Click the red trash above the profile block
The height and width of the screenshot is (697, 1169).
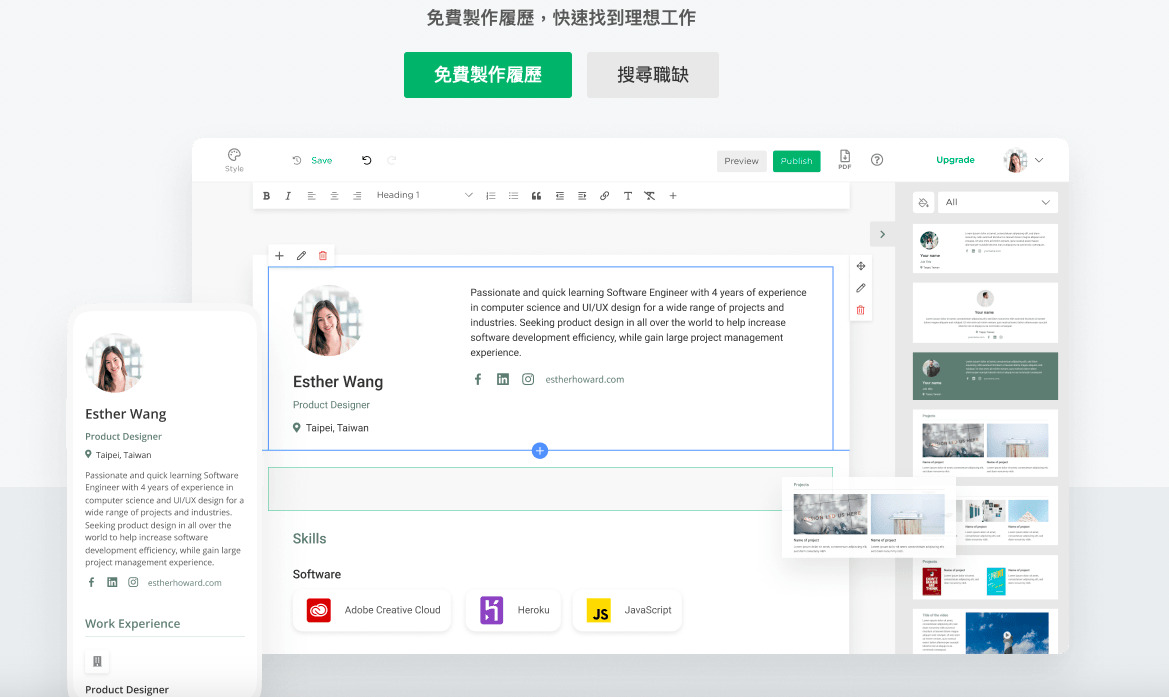323,256
